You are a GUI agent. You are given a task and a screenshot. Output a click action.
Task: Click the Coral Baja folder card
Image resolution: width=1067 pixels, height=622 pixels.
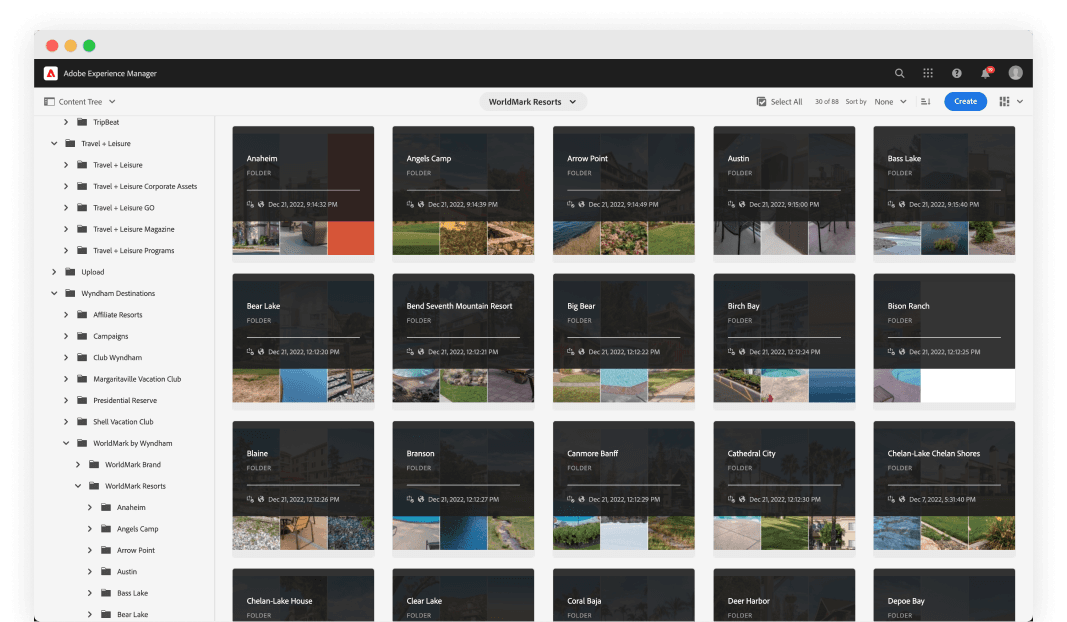(x=624, y=595)
